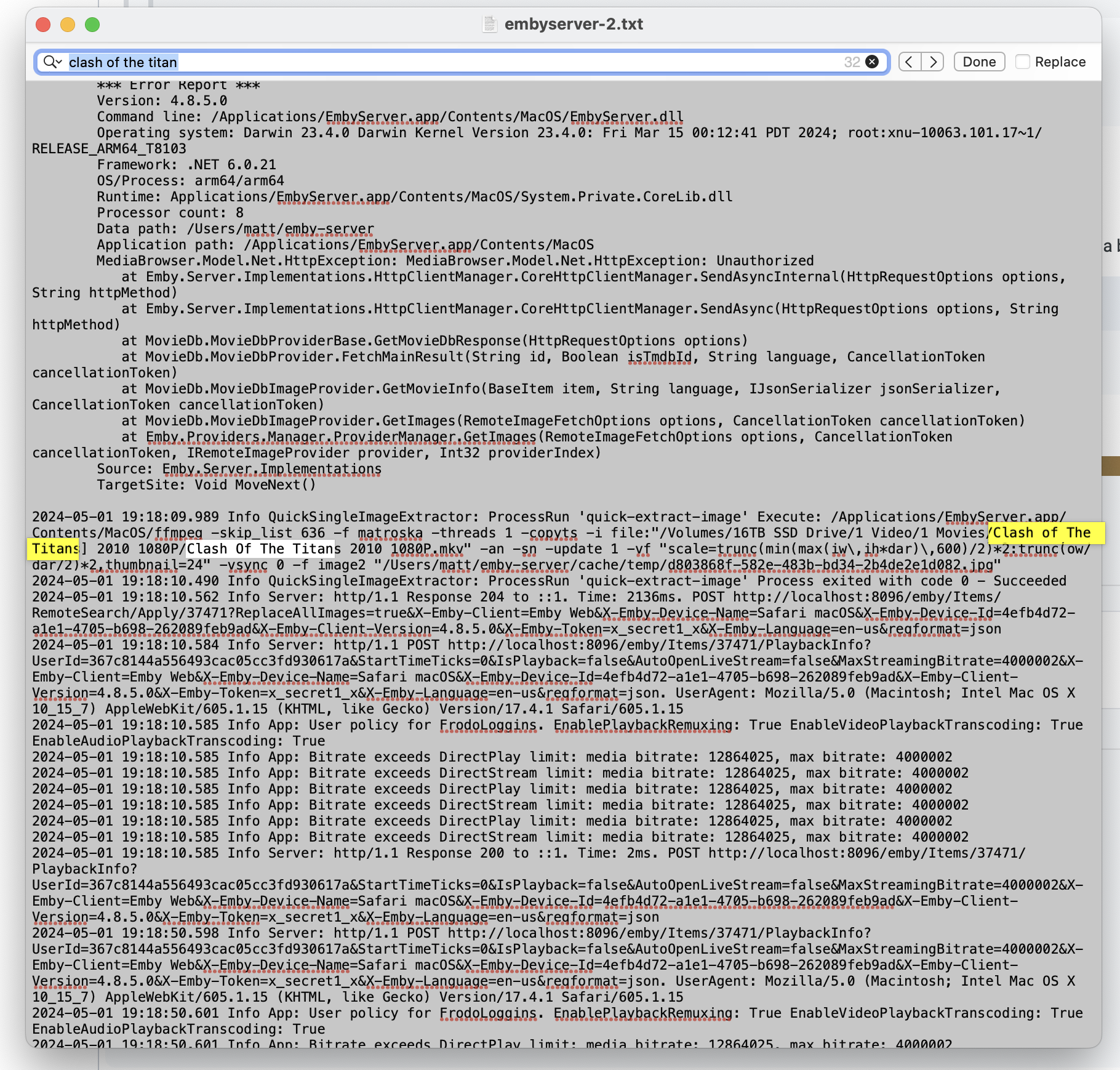Close the window with red button
The width and height of the screenshot is (1120, 1070).
pos(43,25)
